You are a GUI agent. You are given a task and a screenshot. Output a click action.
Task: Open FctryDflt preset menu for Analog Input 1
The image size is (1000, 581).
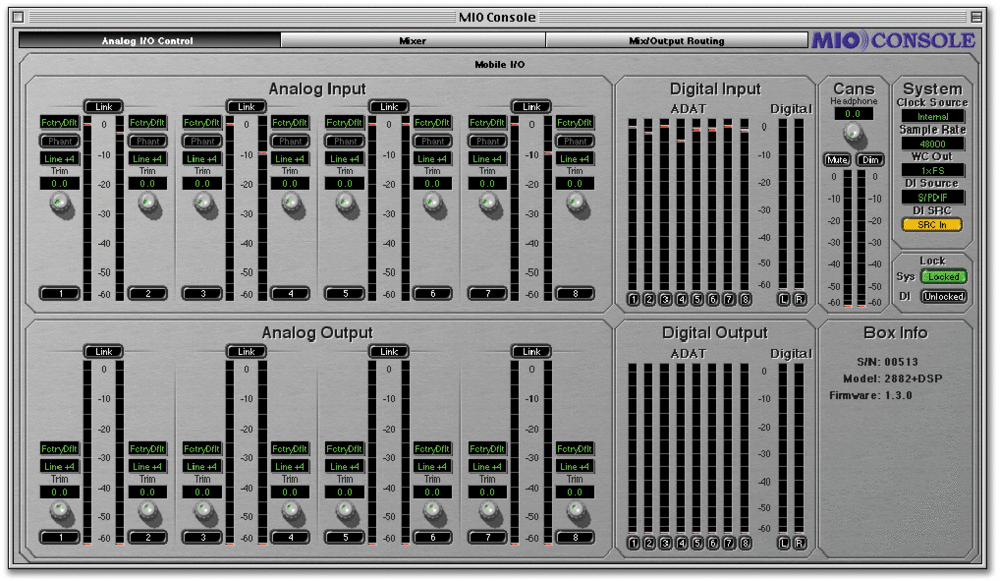click(x=60, y=122)
